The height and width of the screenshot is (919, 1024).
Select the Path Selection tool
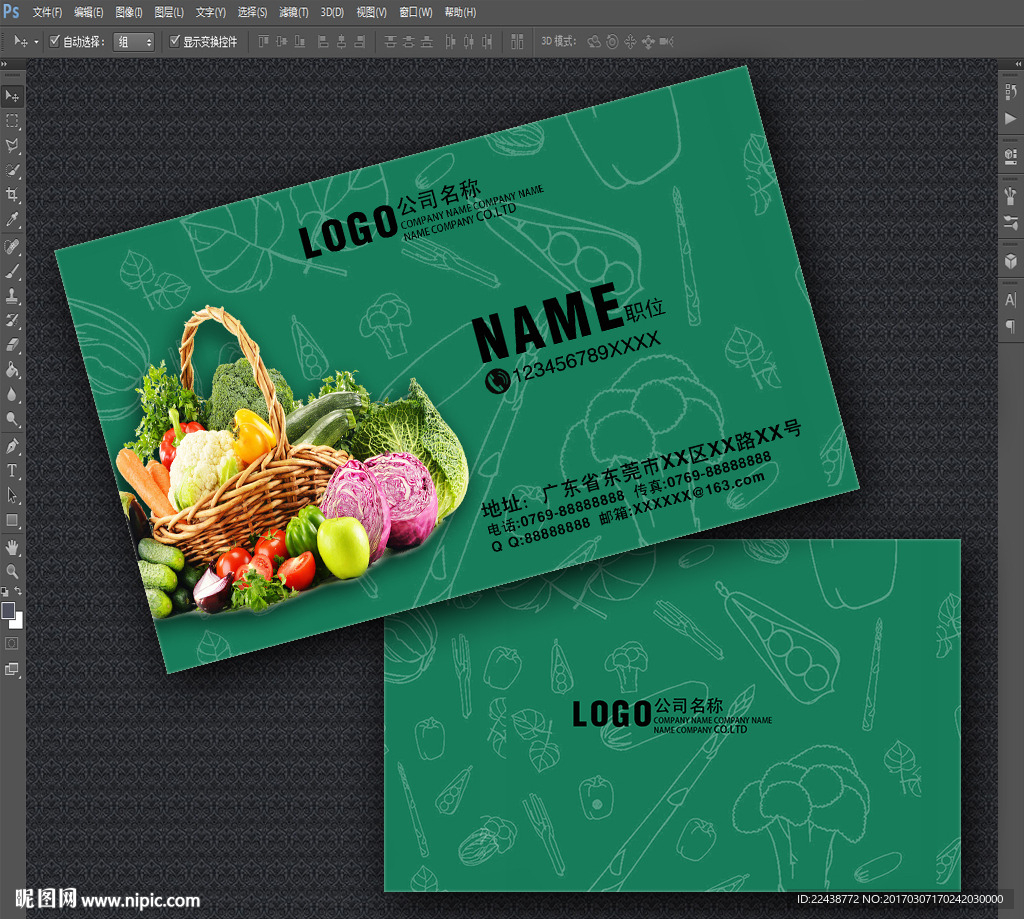point(12,496)
